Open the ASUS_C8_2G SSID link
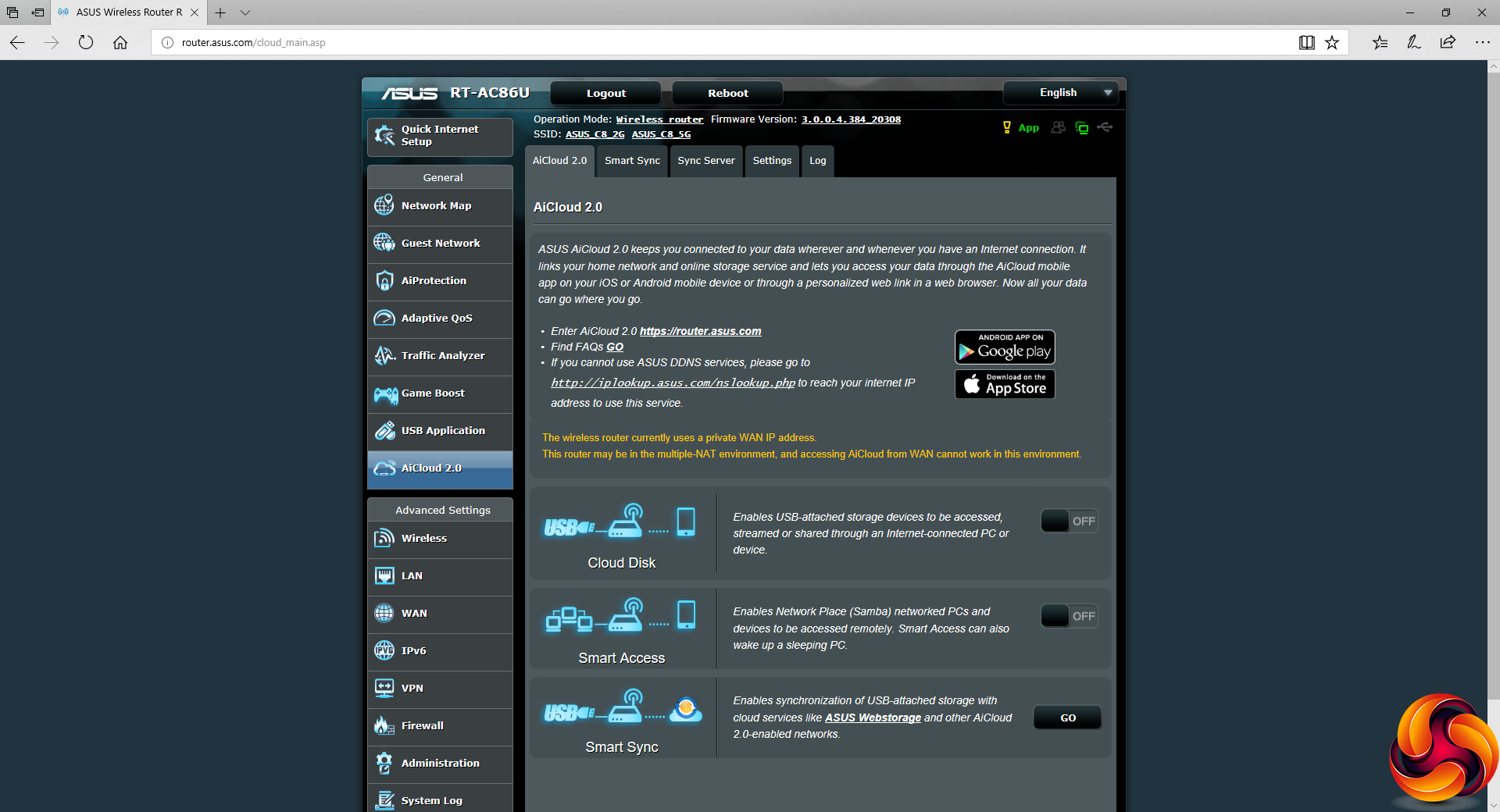The width and height of the screenshot is (1500, 812). click(x=595, y=134)
